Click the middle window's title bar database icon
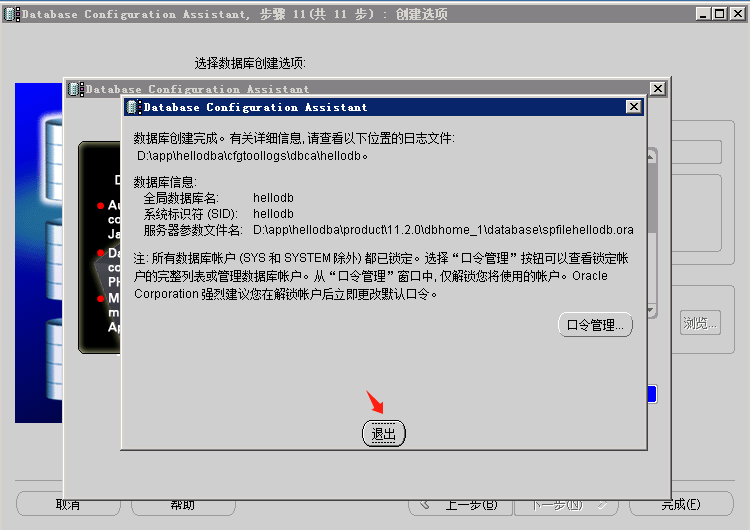The width and height of the screenshot is (750, 530). click(x=76, y=89)
